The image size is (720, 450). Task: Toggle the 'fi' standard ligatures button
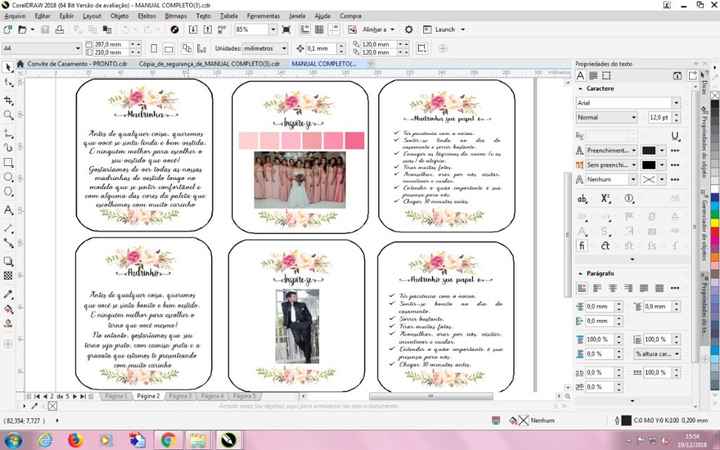(582, 246)
